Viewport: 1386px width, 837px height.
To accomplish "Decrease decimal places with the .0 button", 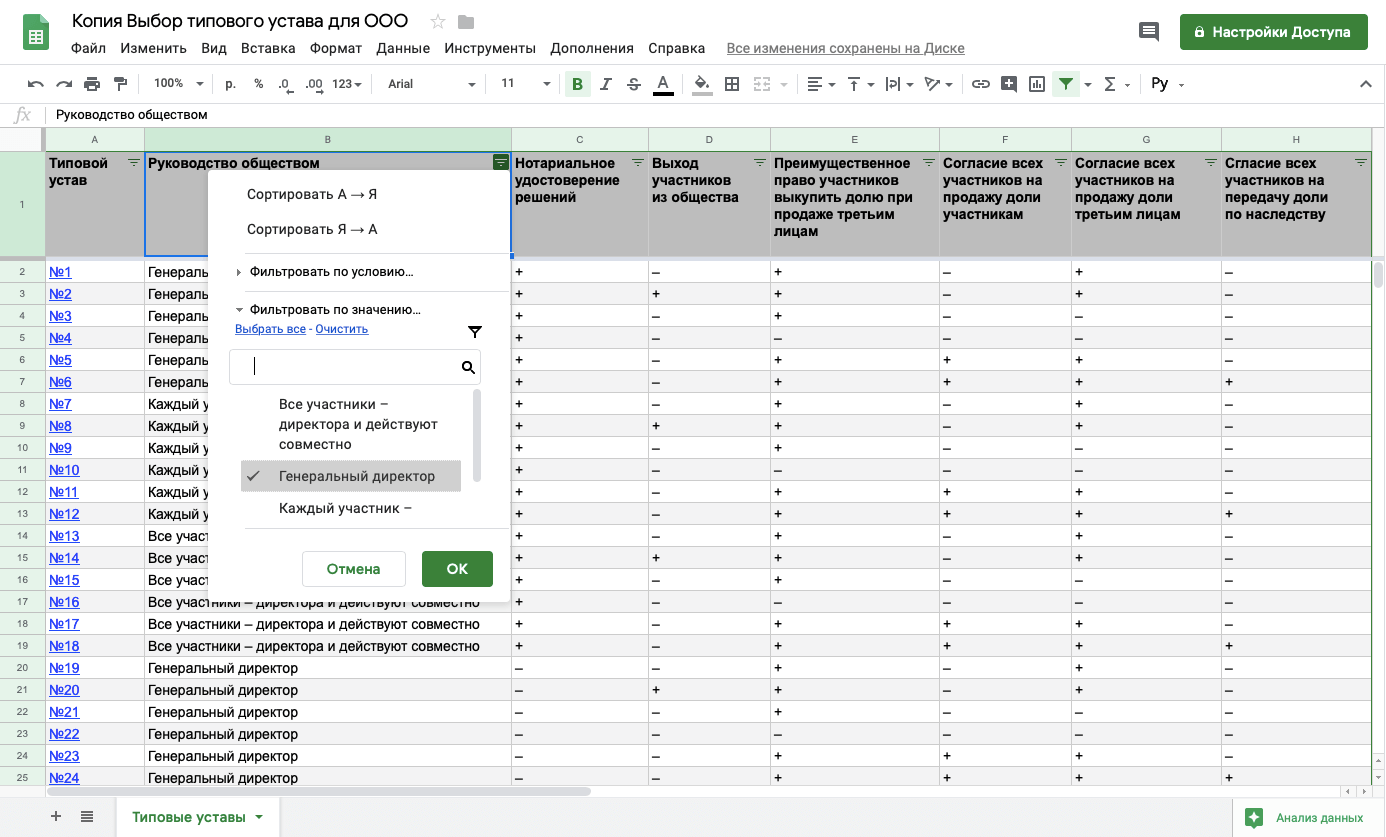I will [x=285, y=84].
